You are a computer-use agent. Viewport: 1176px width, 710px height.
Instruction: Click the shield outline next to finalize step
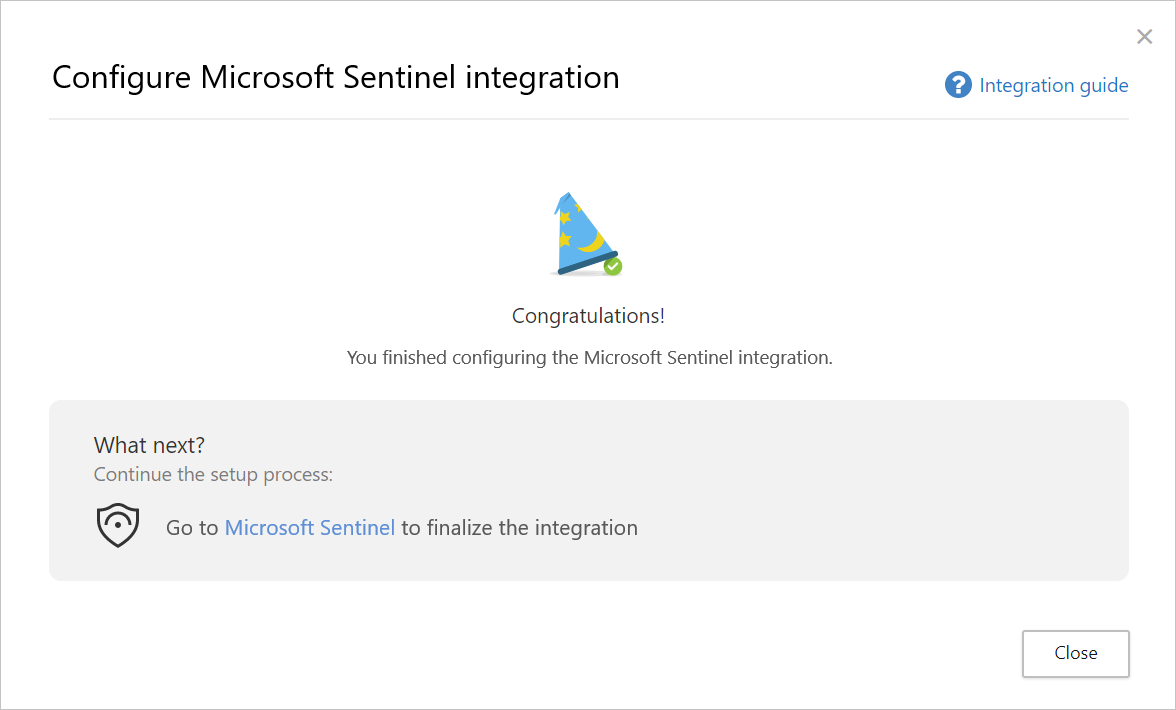click(x=117, y=524)
